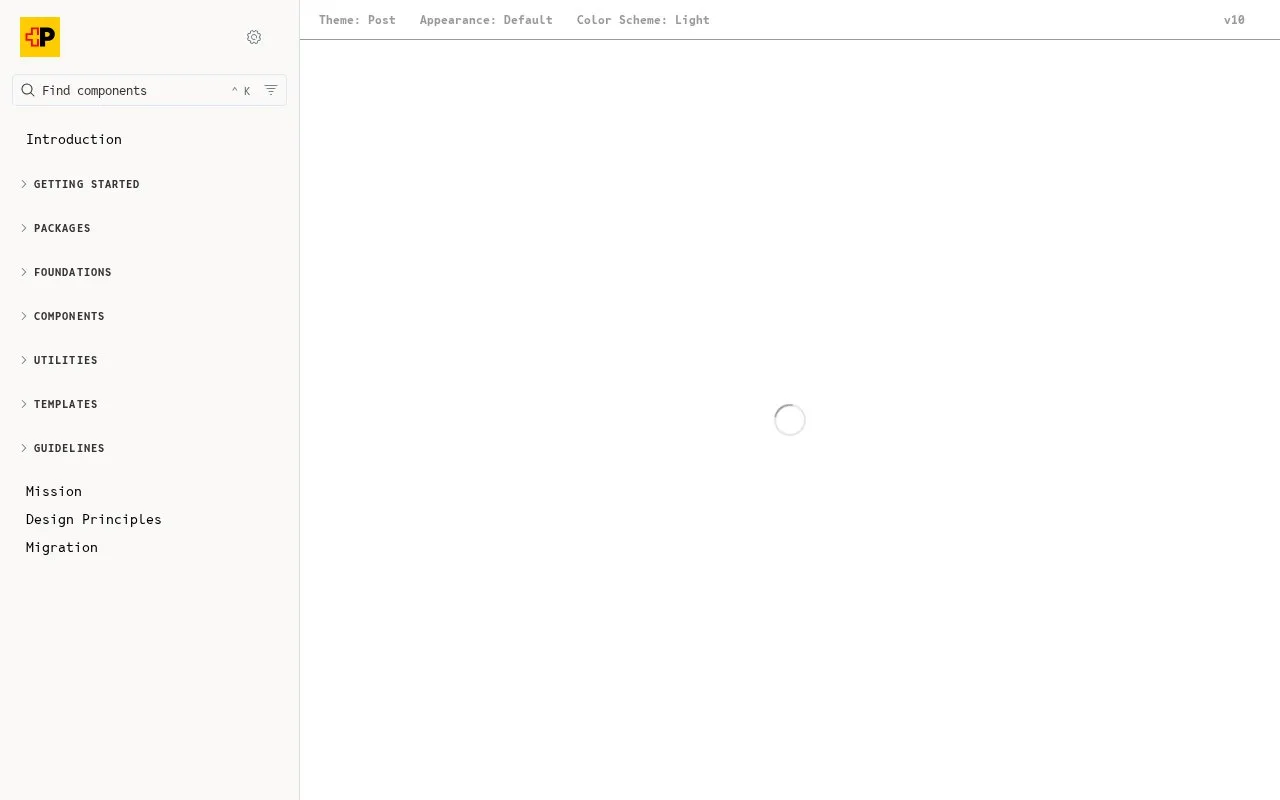Go to Design Principles page

[94, 519]
